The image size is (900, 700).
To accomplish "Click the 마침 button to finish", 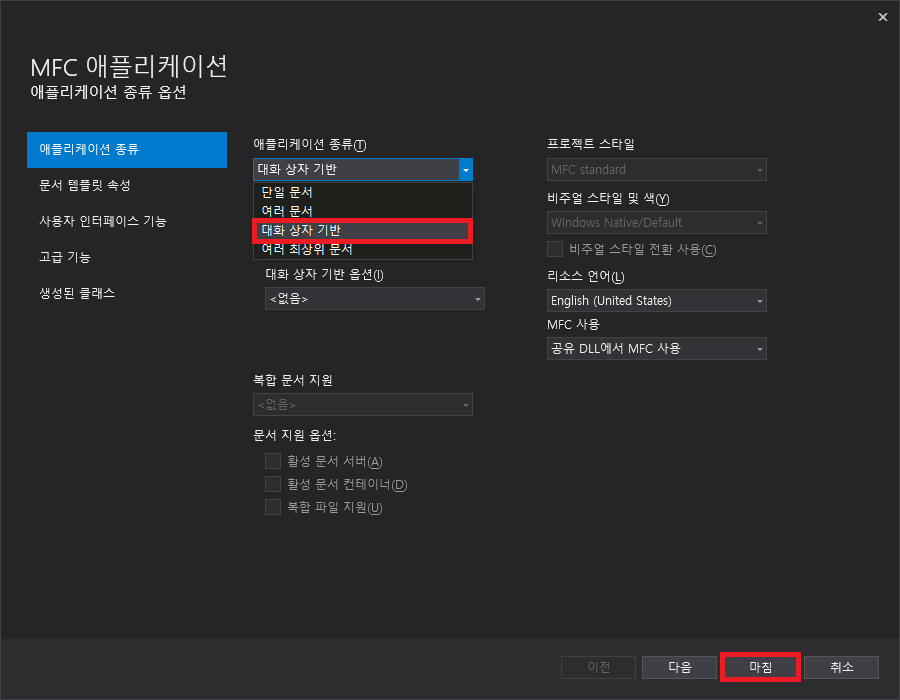I will click(760, 667).
